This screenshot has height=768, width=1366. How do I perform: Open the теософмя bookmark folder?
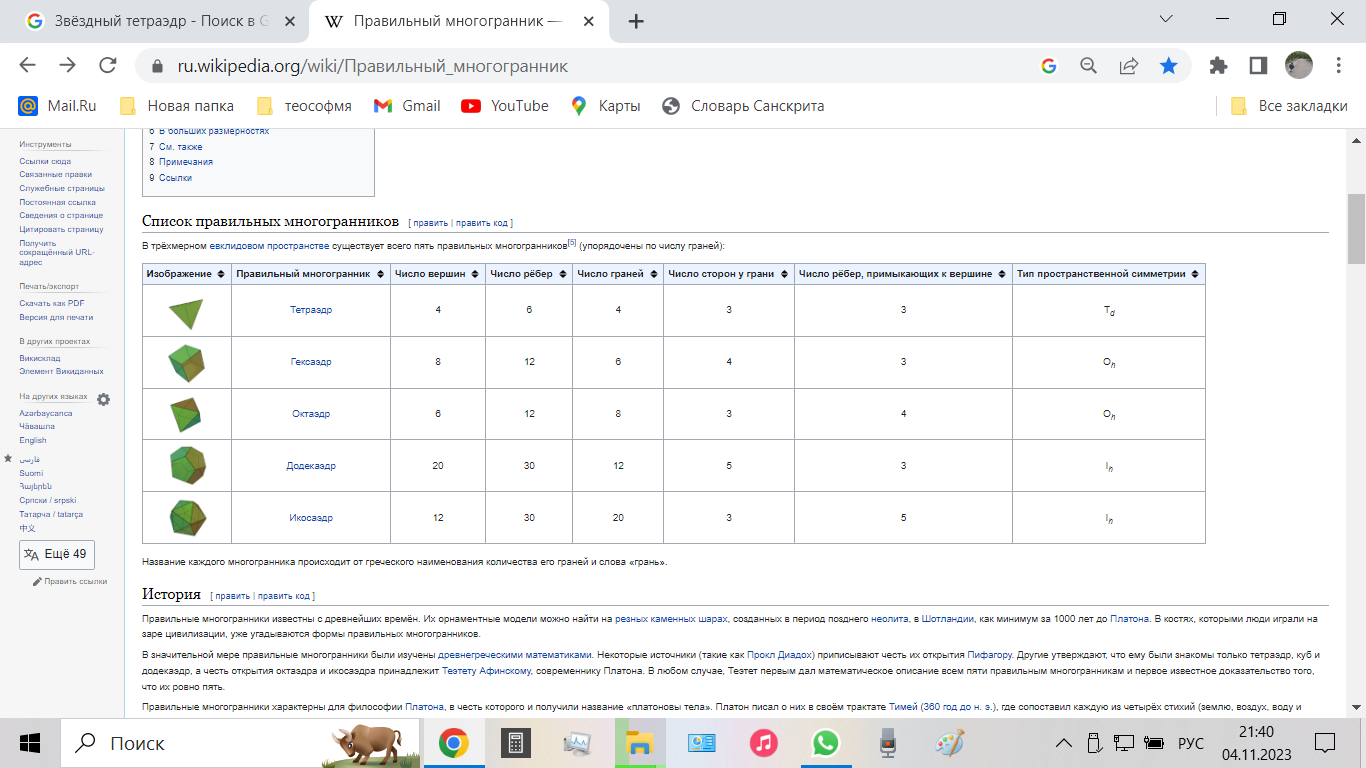coord(304,106)
